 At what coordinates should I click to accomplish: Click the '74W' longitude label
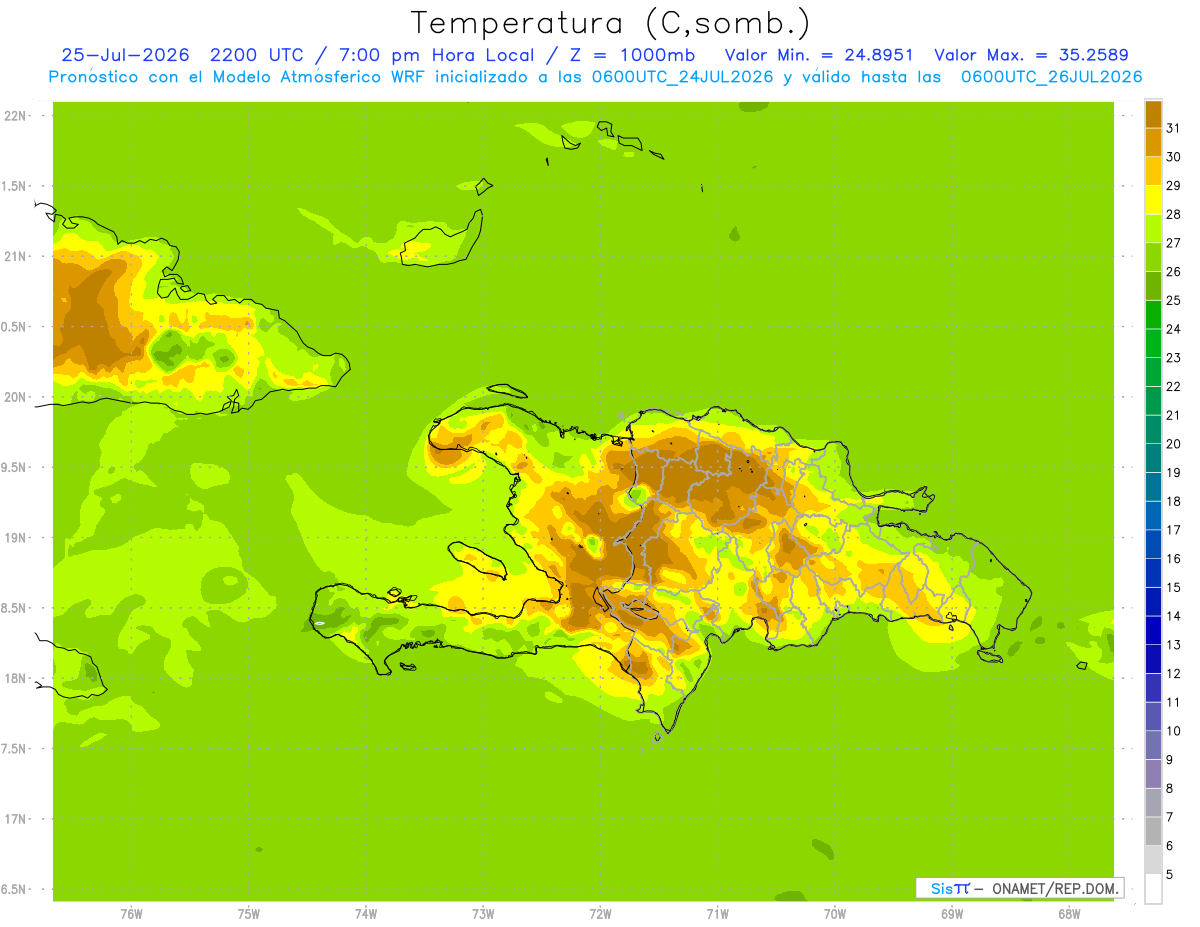[x=366, y=914]
